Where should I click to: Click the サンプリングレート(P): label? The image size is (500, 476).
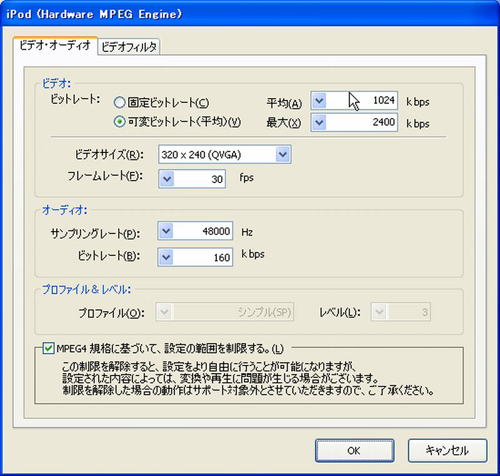[x=95, y=234]
